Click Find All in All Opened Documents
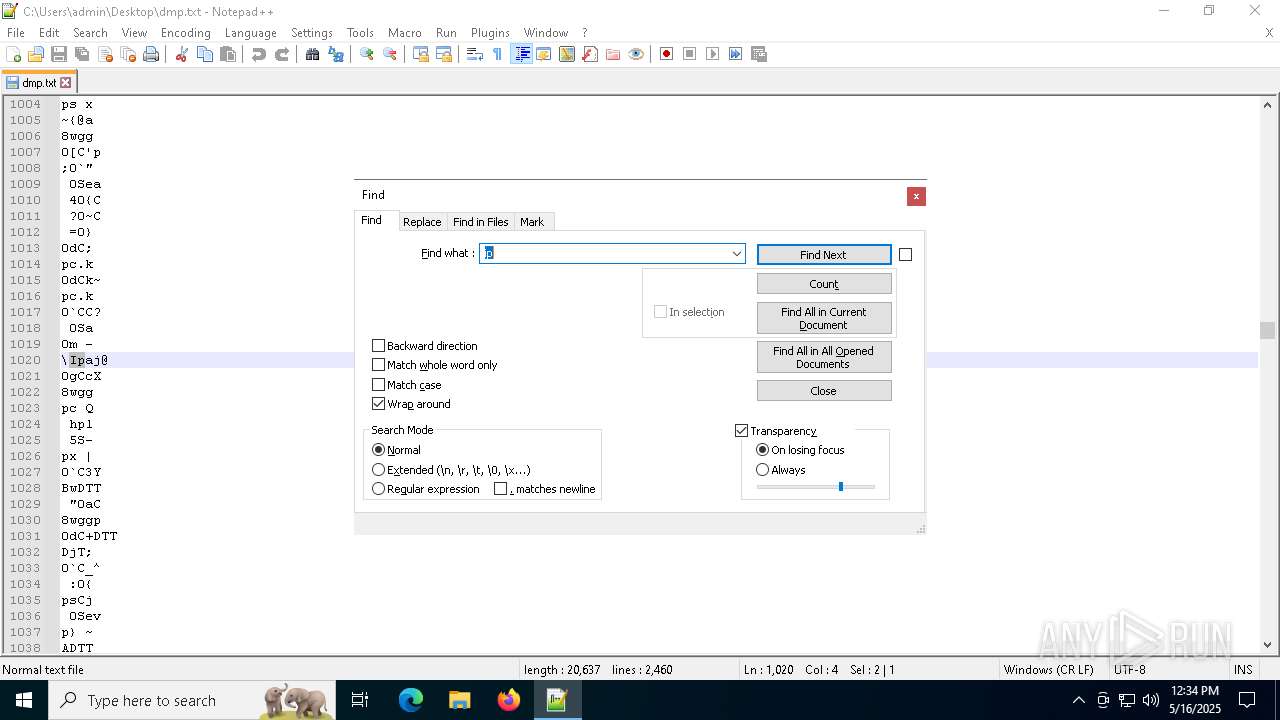1280x720 pixels. pyautogui.click(x=824, y=357)
